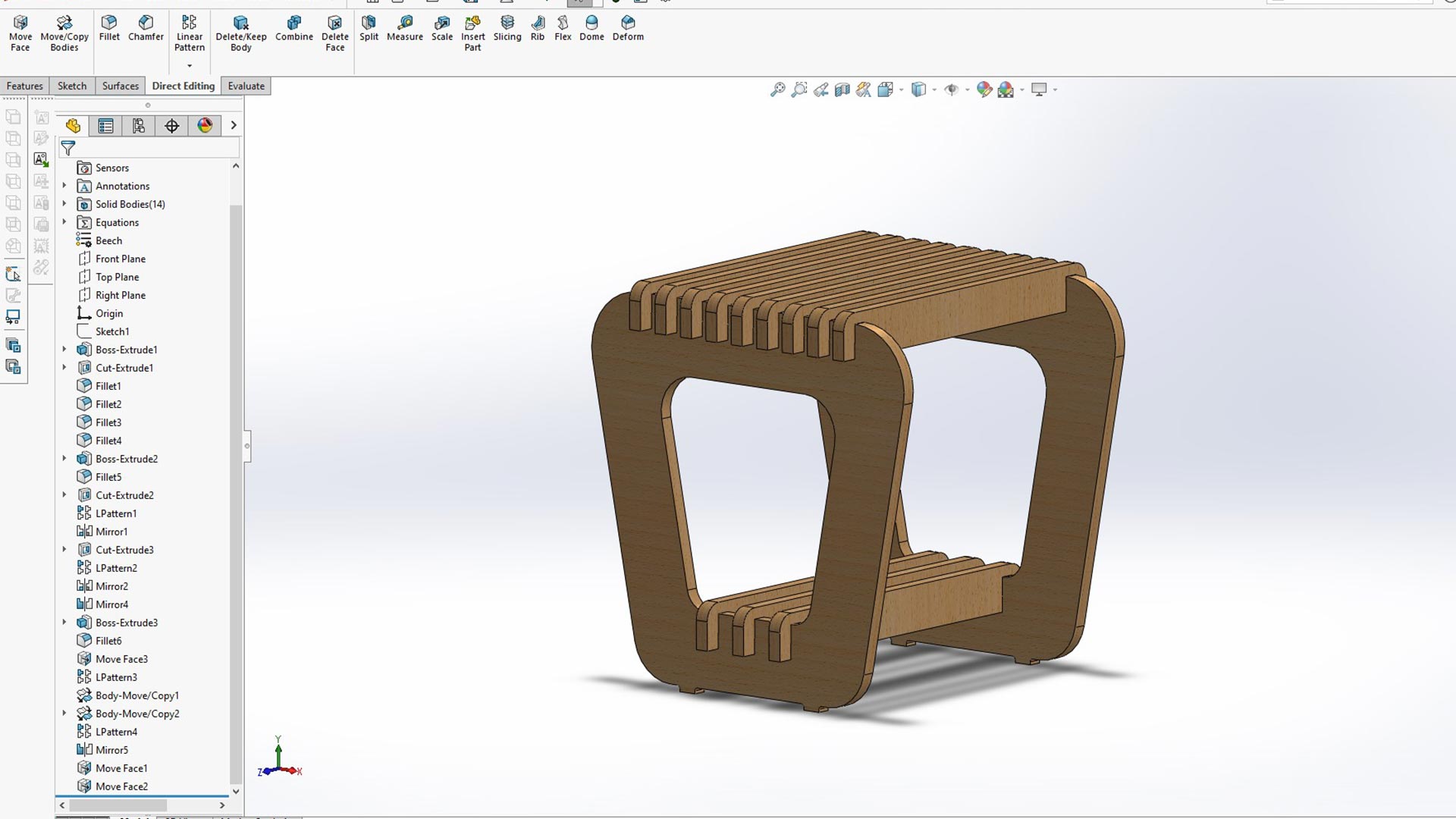Image resolution: width=1456 pixels, height=819 pixels.
Task: Expand Boss-Extrude2 feature
Action: (x=64, y=459)
